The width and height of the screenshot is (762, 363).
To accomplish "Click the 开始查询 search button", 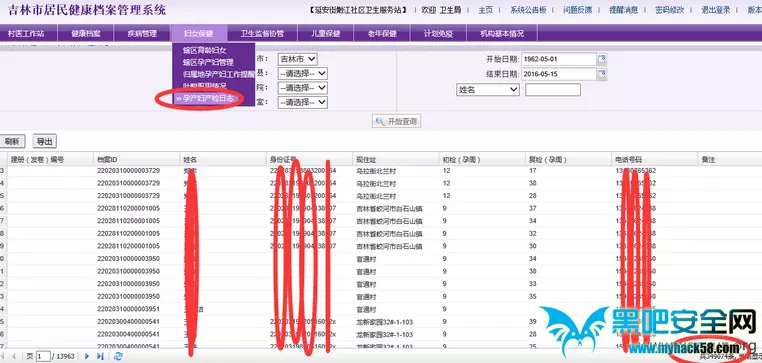I will click(397, 121).
